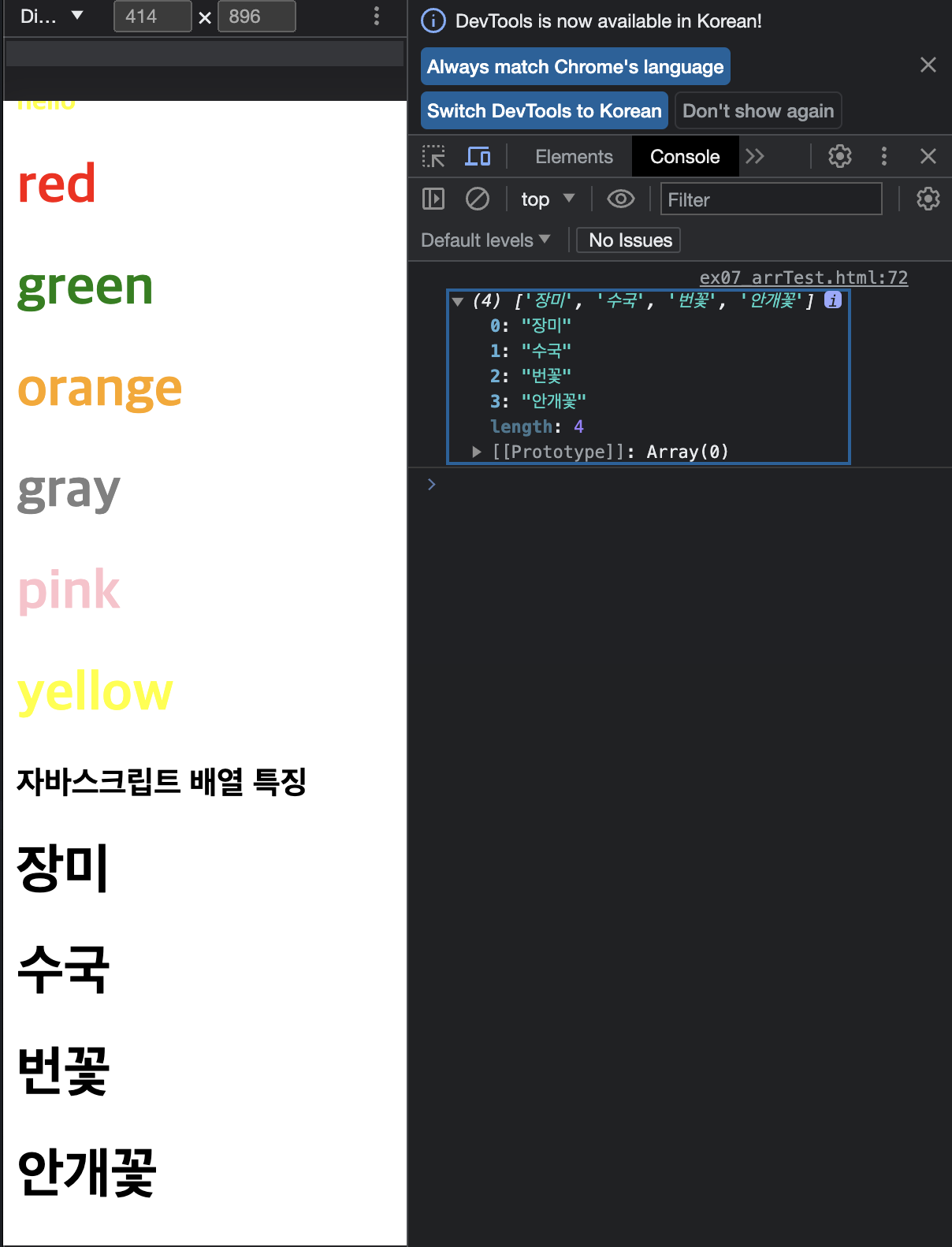The image size is (952, 1247).
Task: Open DevTools customize three-dot menu
Action: tap(884, 156)
